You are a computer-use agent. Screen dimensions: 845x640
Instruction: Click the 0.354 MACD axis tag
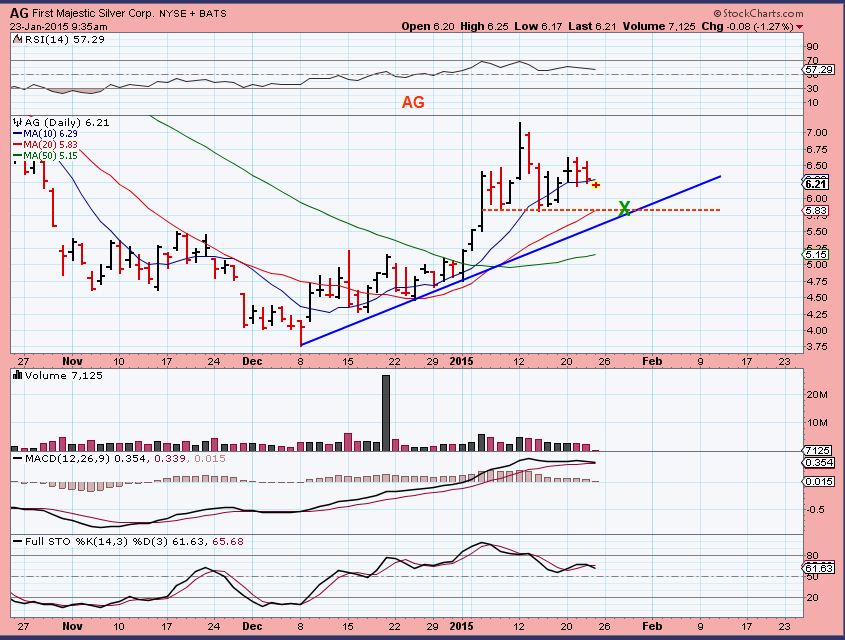819,463
